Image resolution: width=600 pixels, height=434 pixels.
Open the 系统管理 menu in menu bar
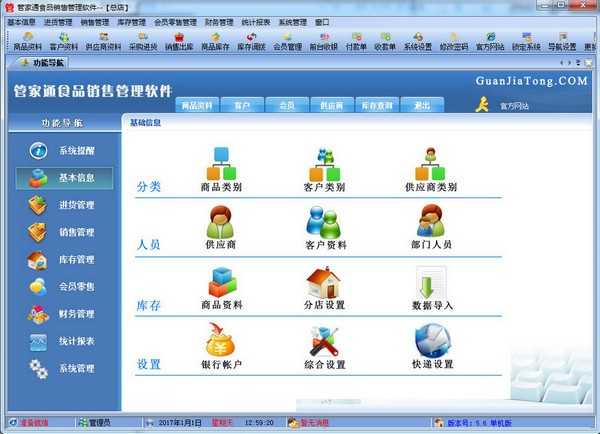click(x=292, y=21)
